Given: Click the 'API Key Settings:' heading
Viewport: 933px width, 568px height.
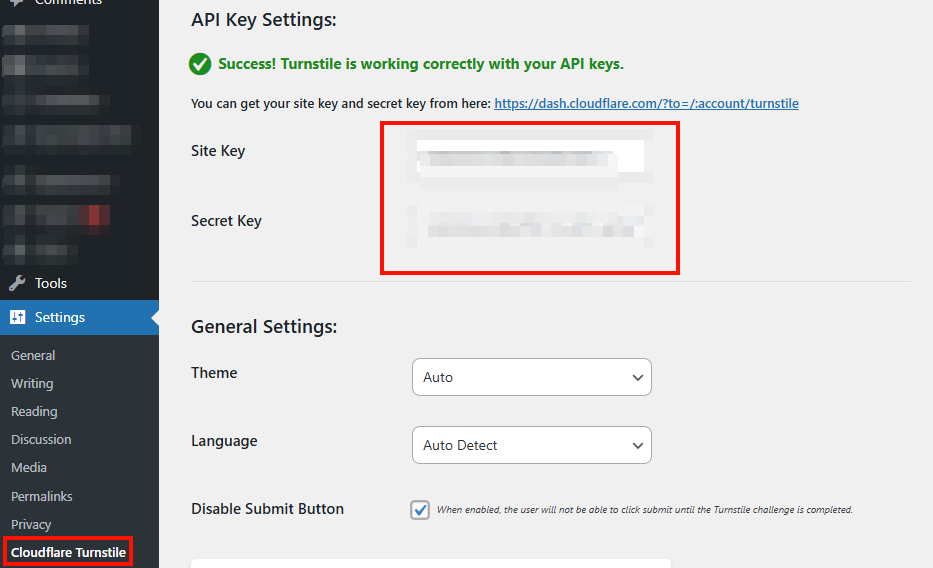Looking at the screenshot, I should 264,20.
